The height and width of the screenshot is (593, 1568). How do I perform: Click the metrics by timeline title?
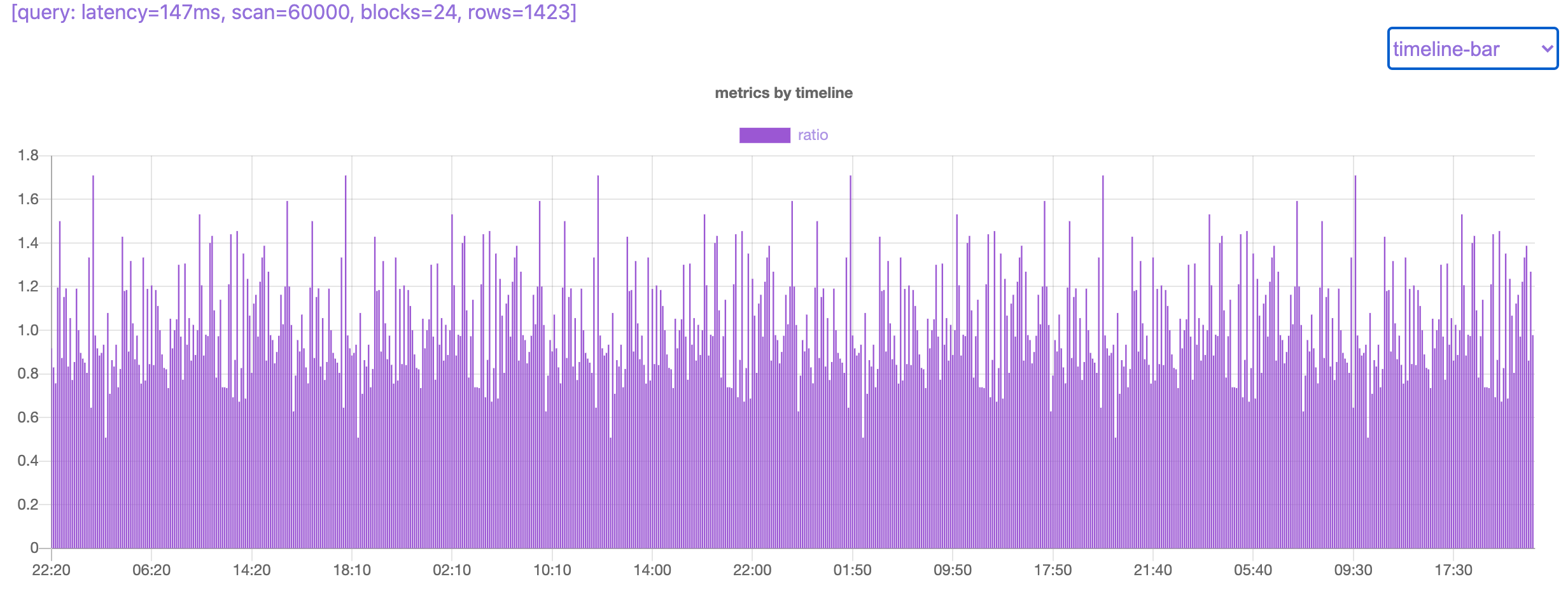tap(783, 93)
